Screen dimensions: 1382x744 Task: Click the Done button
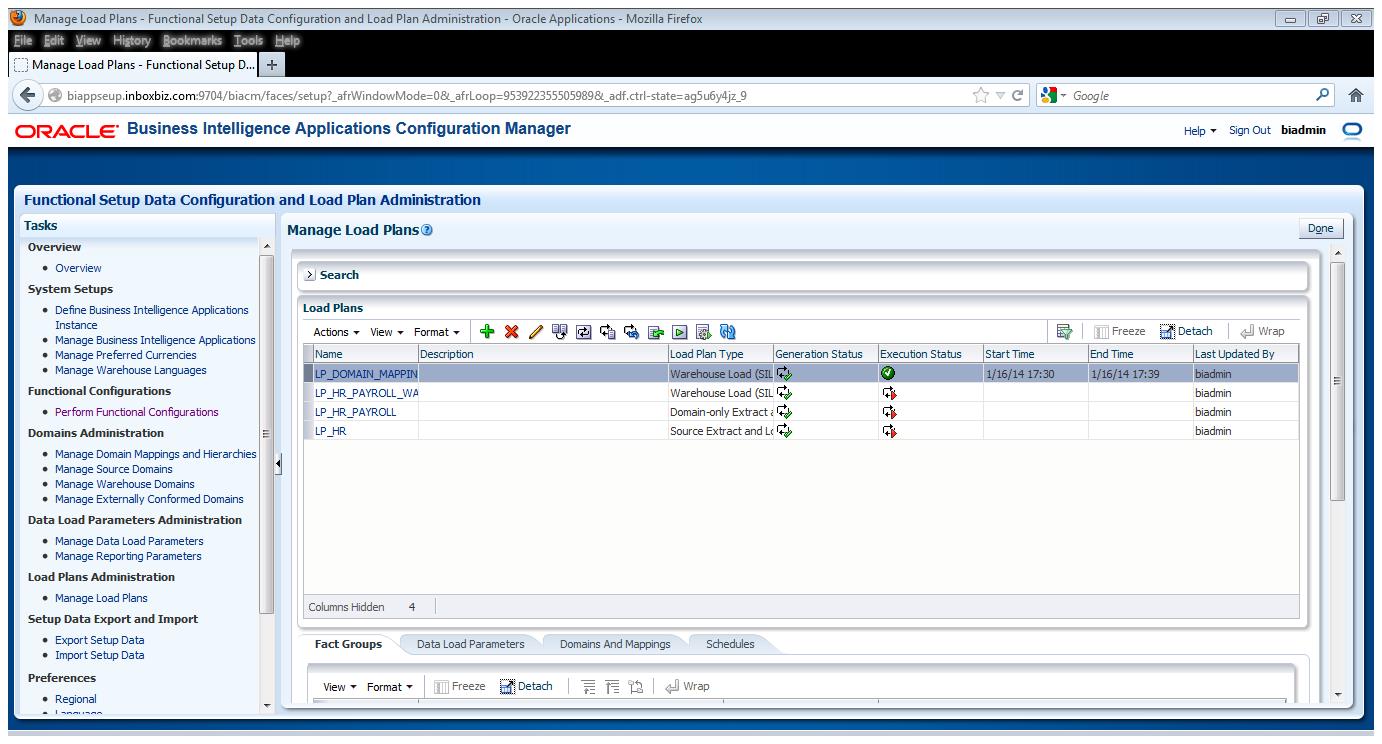coord(1319,228)
